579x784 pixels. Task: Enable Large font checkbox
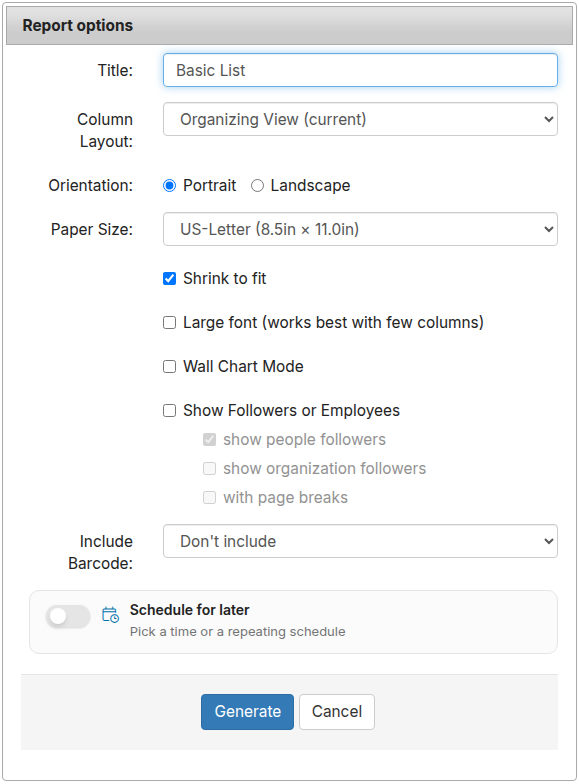coord(170,322)
